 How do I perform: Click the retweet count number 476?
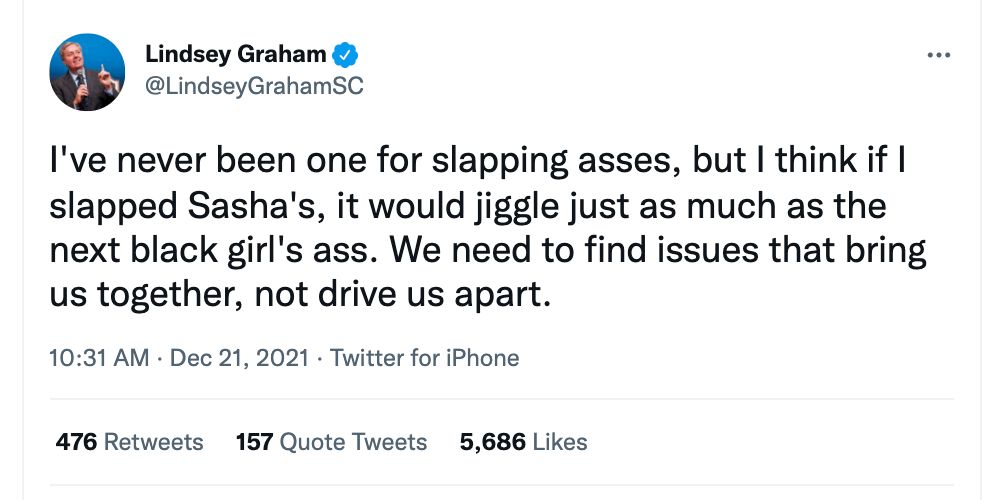[x=76, y=441]
